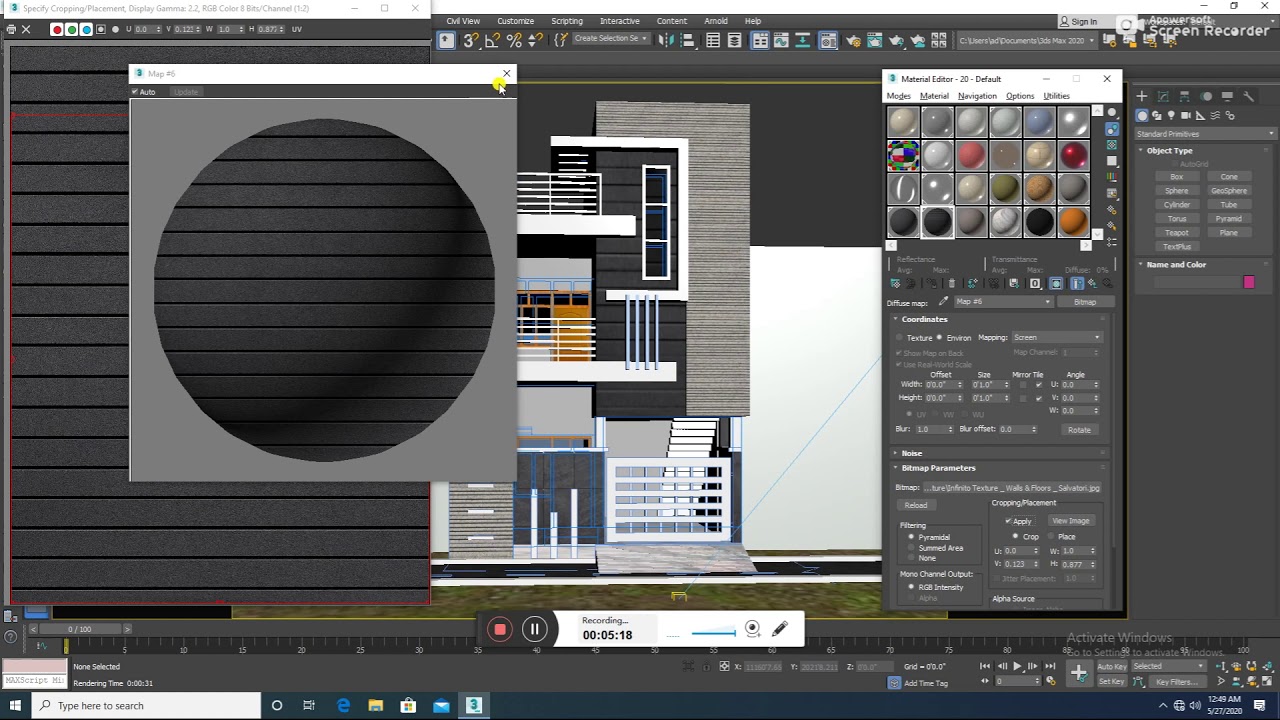Open Mapping Screen dropdown
The width and height of the screenshot is (1280, 720).
[x=1056, y=338]
